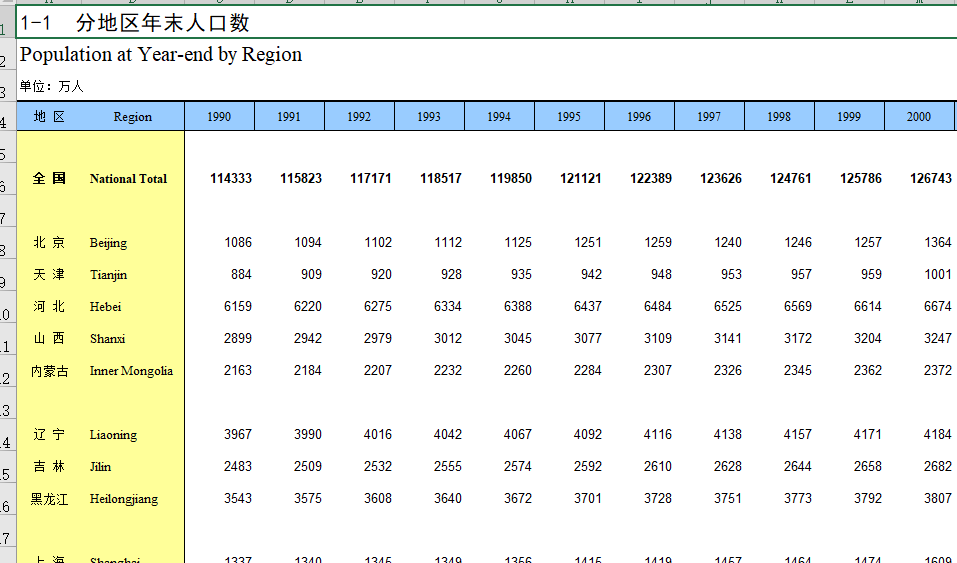Select the 'Region' header cell
This screenshot has height=563, width=957.
tap(132, 117)
